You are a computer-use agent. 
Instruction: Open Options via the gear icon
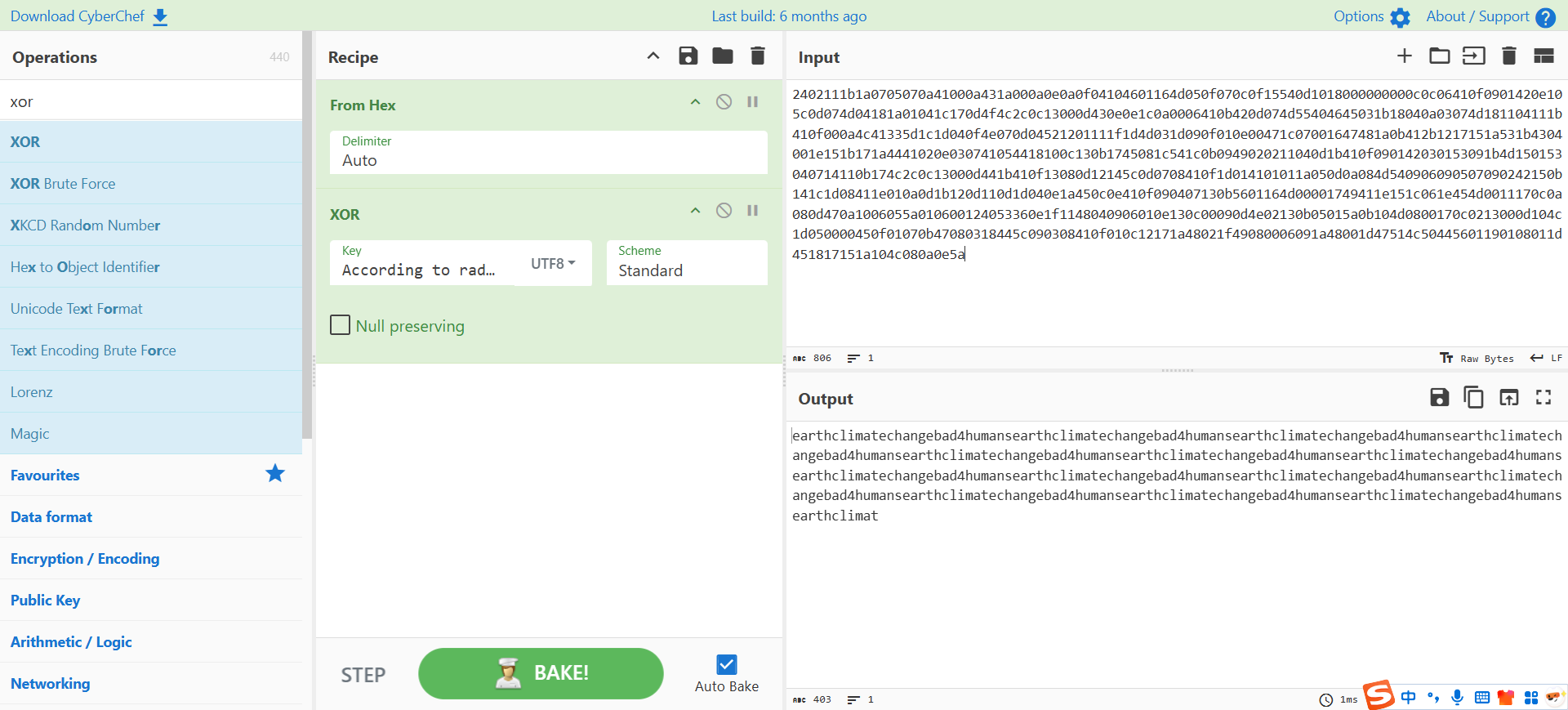1400,17
